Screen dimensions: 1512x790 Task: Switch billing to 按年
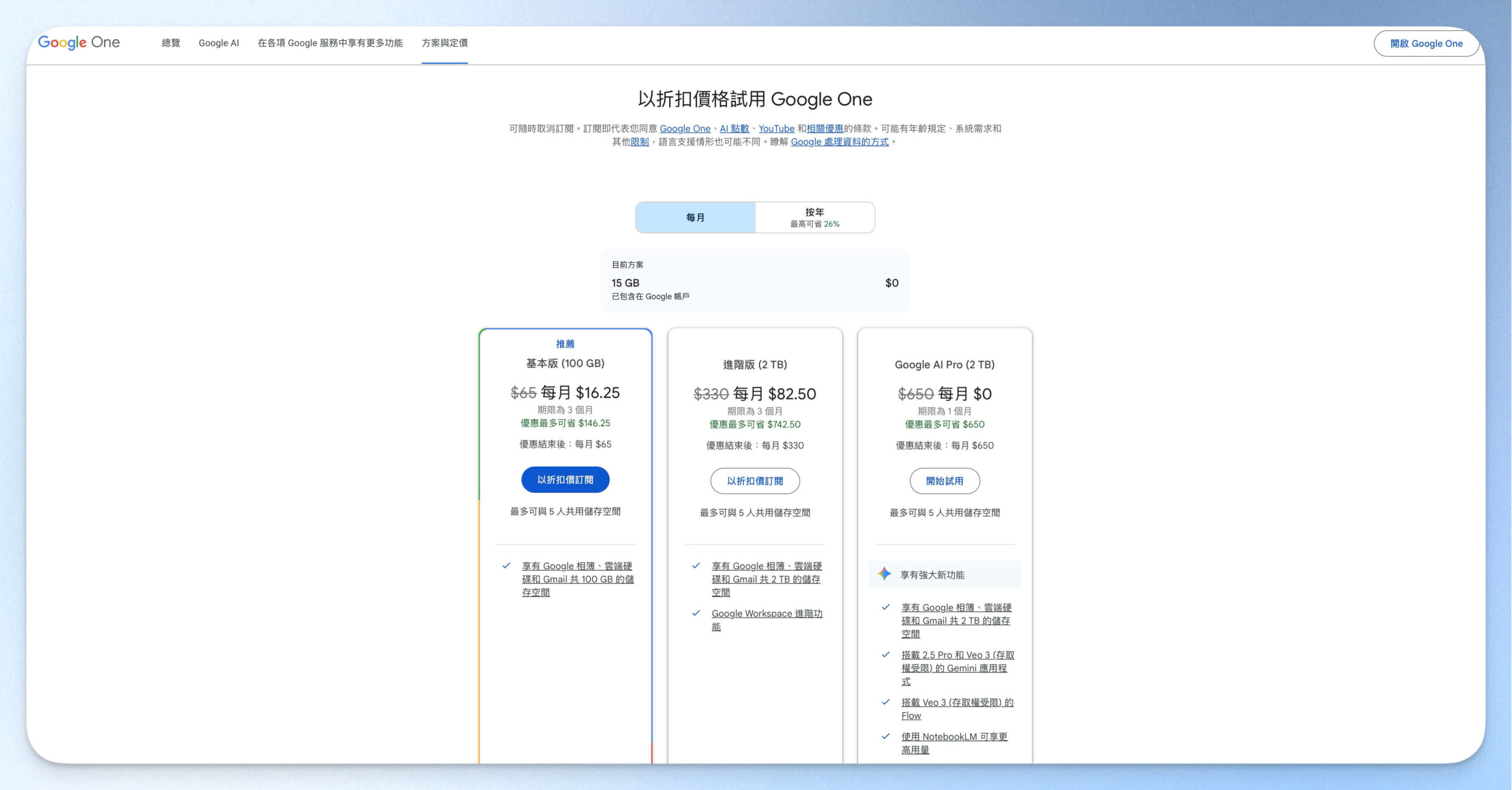click(x=815, y=217)
